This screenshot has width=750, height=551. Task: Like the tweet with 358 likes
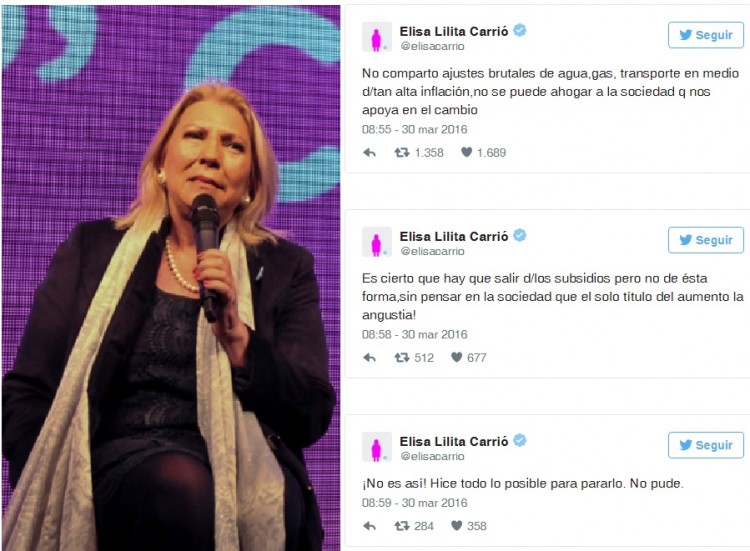pyautogui.click(x=457, y=525)
